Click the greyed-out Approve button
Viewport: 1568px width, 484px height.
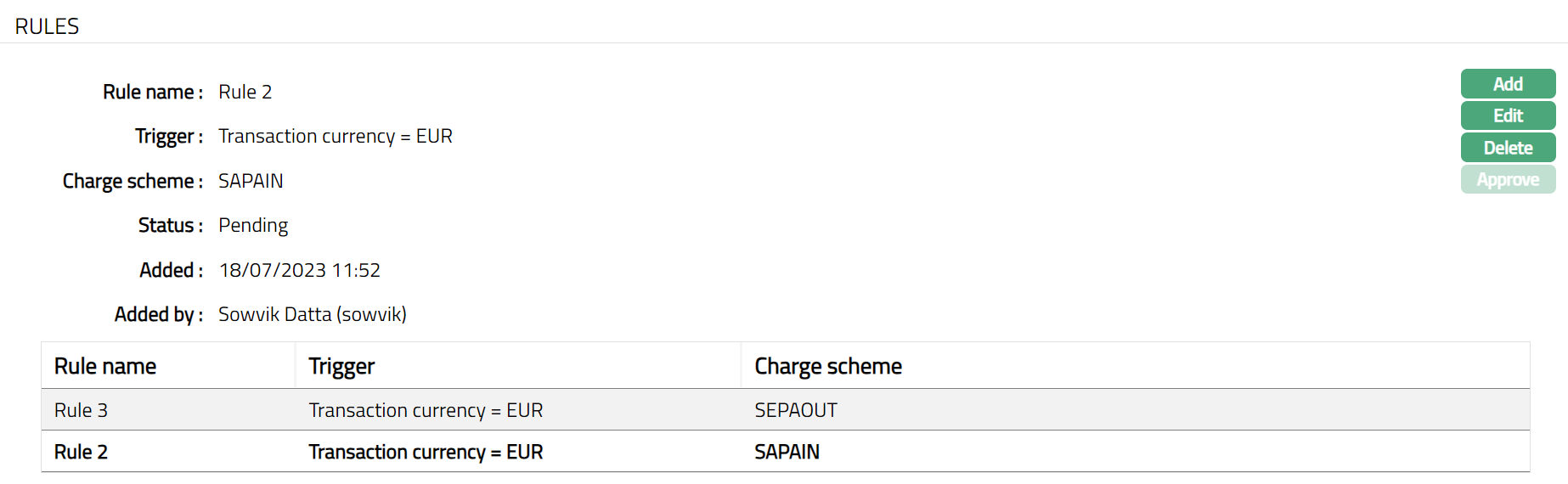1508,180
